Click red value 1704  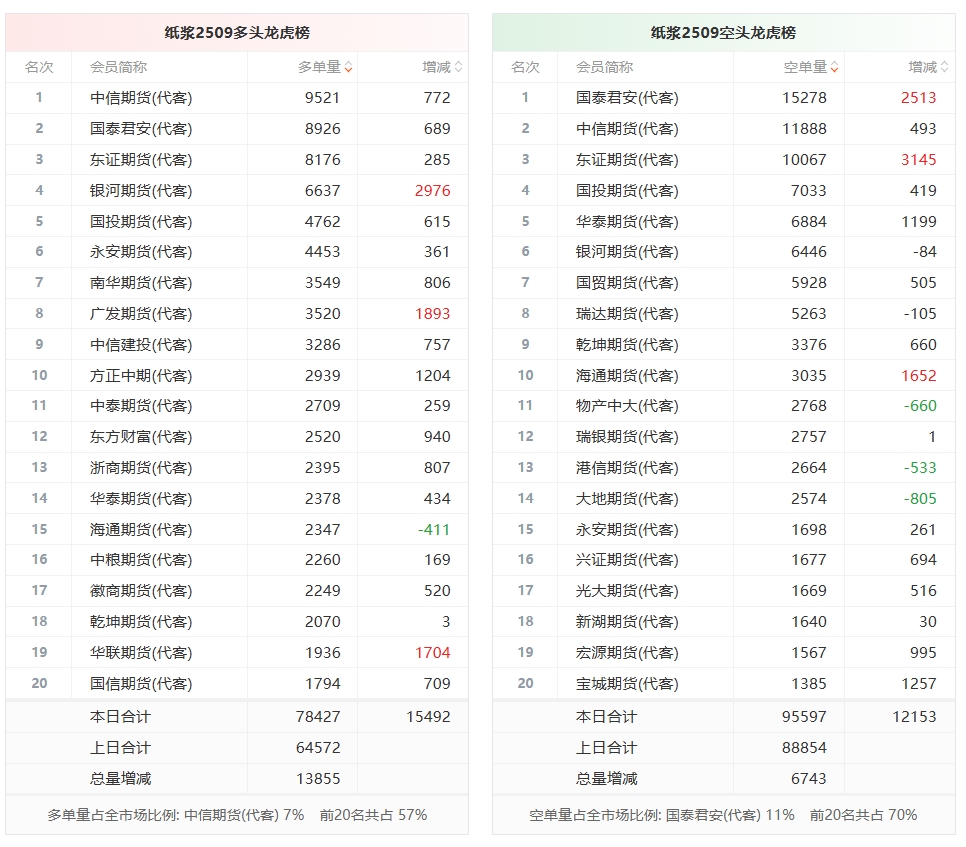click(x=432, y=652)
